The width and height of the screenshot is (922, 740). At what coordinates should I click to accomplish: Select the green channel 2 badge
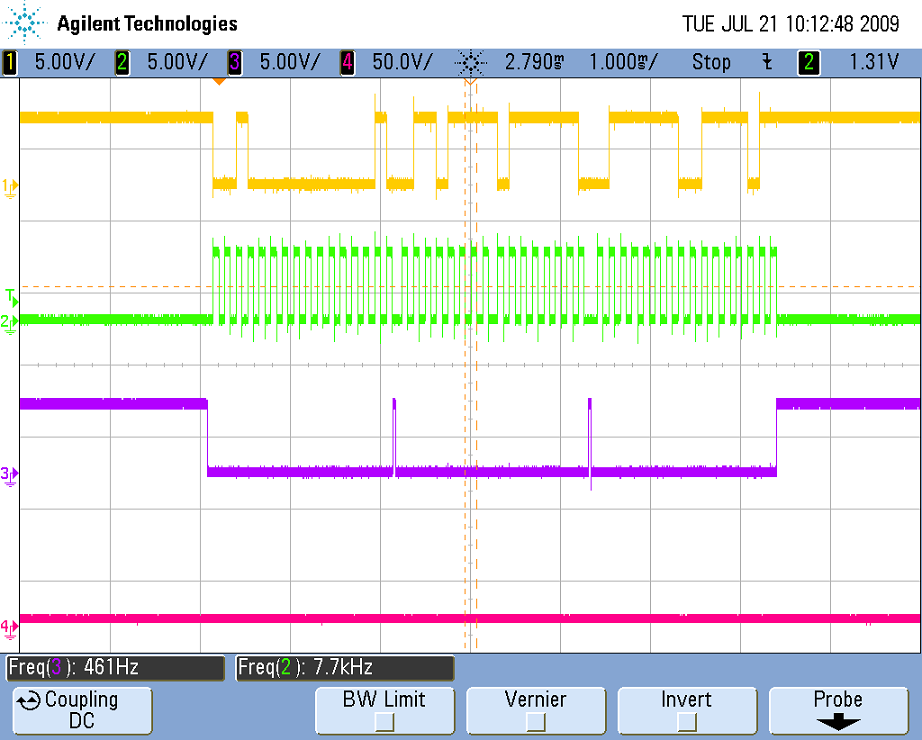[122, 62]
